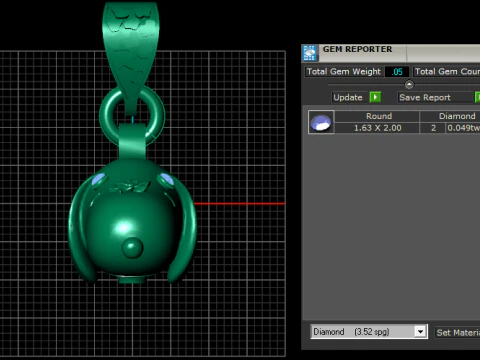This screenshot has width=480, height=360.
Task: Click the Set Material button
Action: coord(458,332)
